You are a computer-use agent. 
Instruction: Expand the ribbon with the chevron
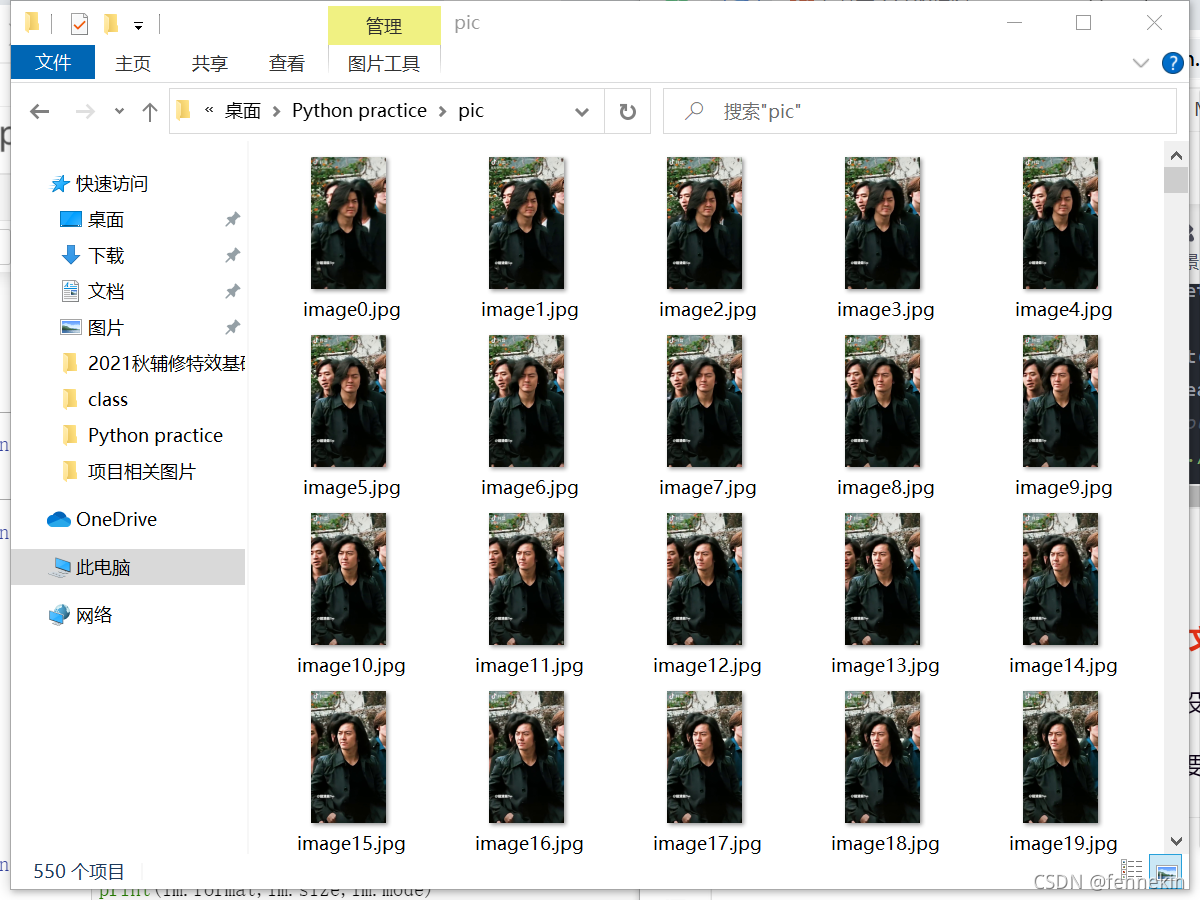pyautogui.click(x=1141, y=63)
